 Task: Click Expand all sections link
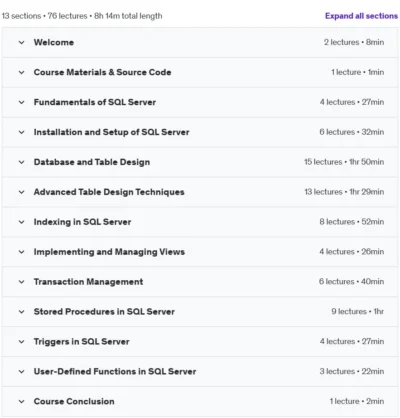pos(361,16)
